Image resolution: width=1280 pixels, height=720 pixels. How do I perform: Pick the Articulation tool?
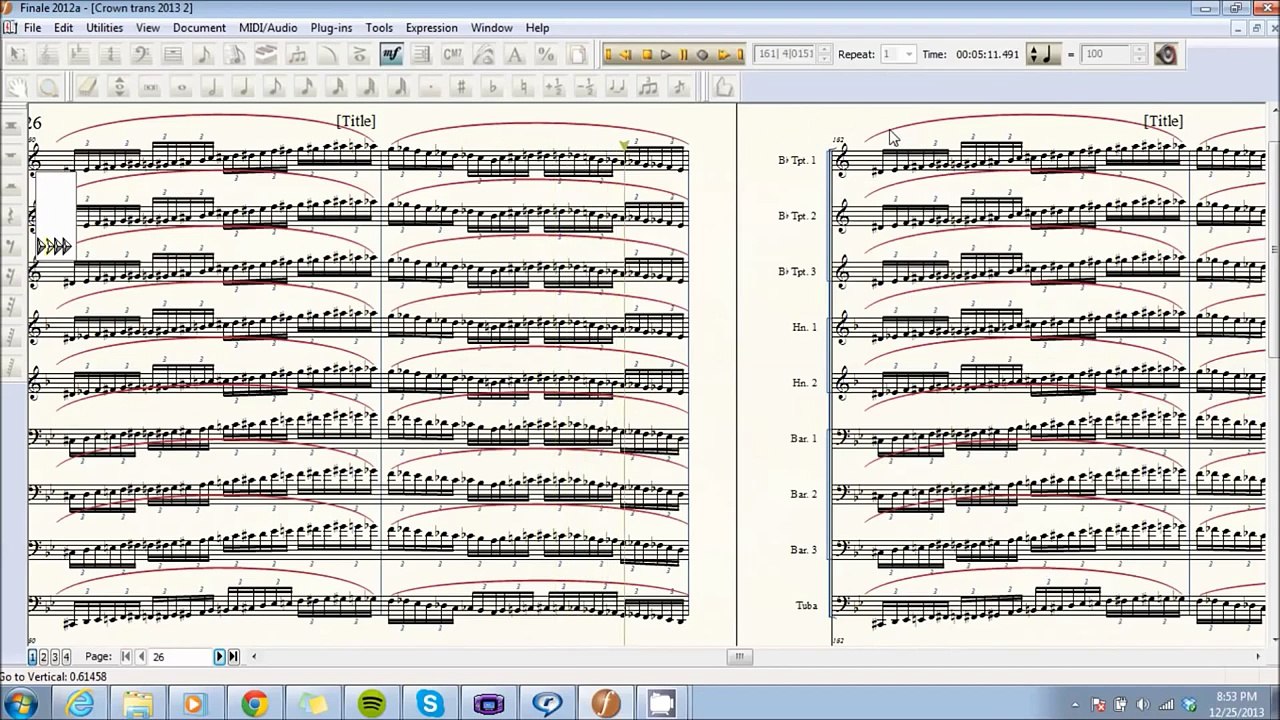click(359, 54)
